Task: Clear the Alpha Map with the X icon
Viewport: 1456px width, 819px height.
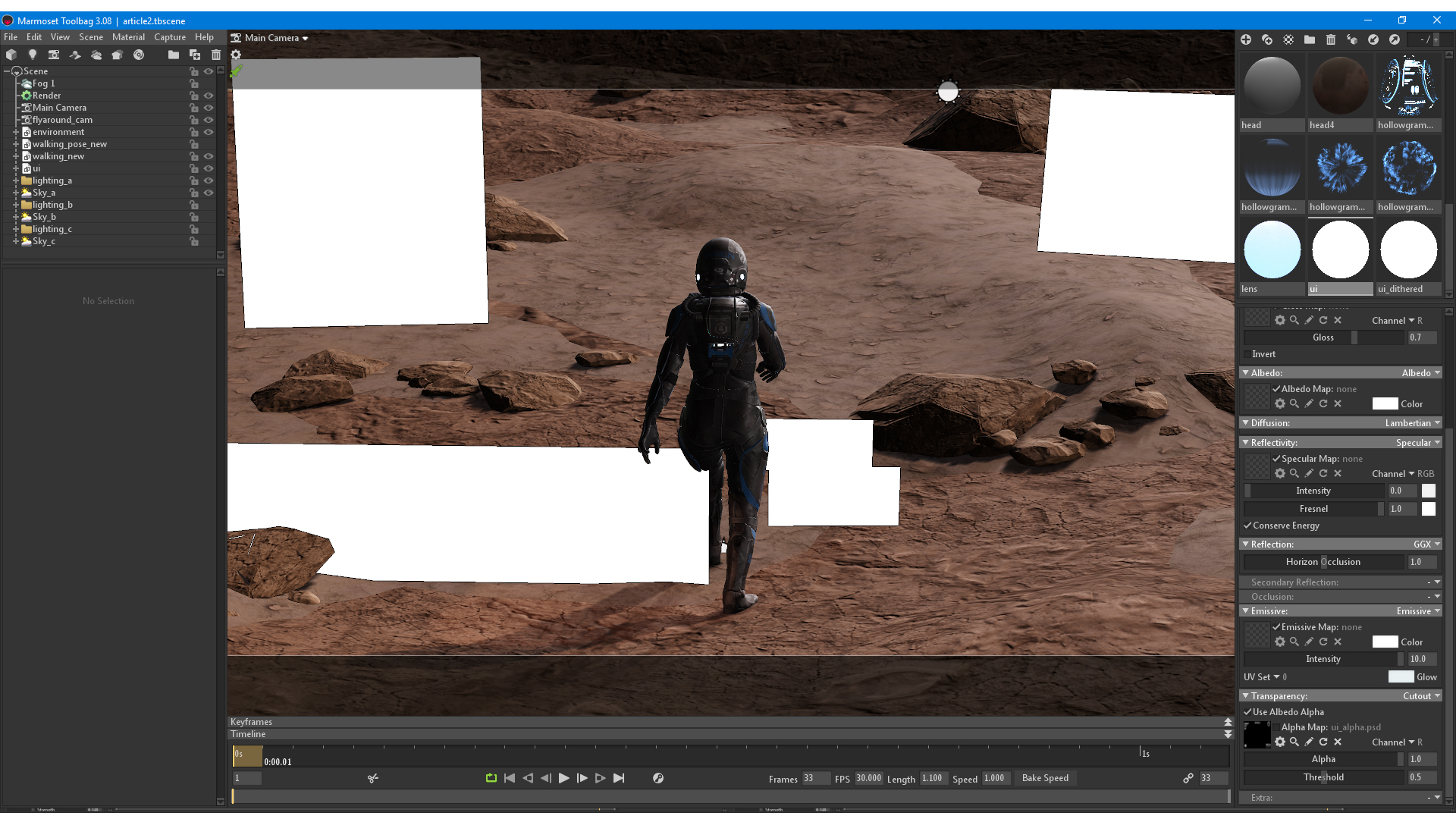Action: pos(1338,742)
